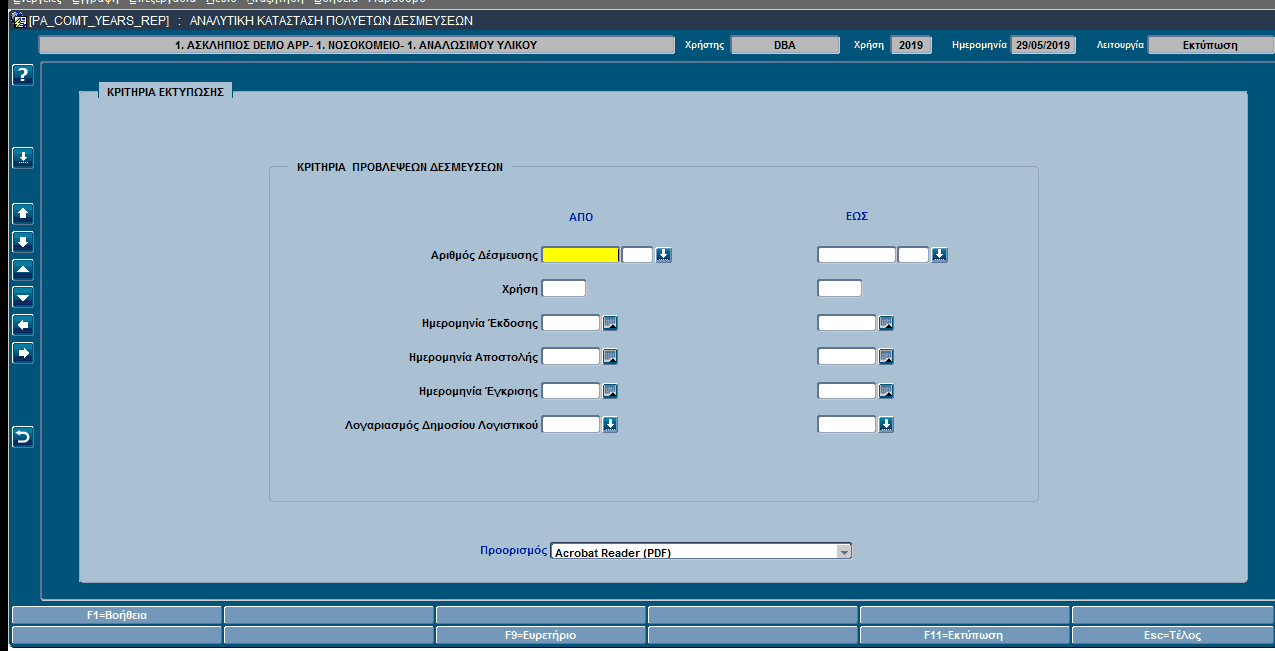Open calendar for Ημερομηνία Έκδοσης ΕΩΣ
Viewport: 1275px width, 651px height.
pyautogui.click(x=886, y=323)
